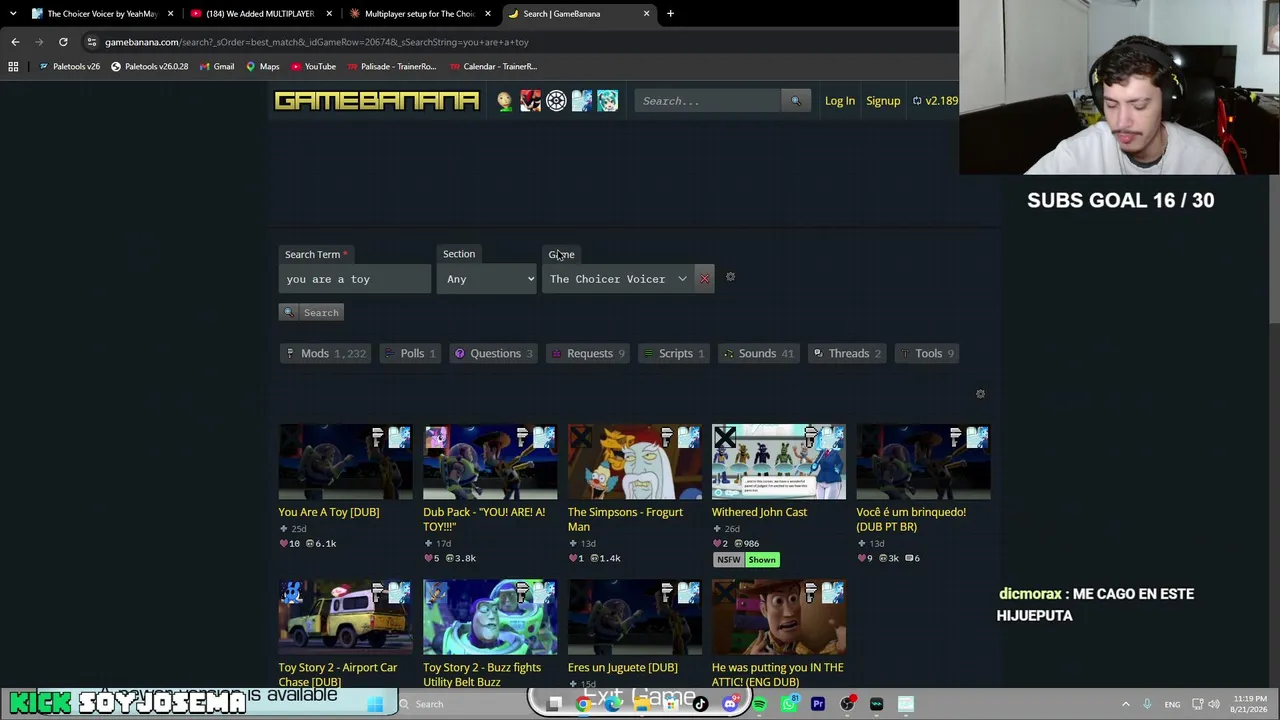Open the Palisade - TrainerRo... bookmark
Image resolution: width=1280 pixels, height=720 pixels.
pyautogui.click(x=391, y=67)
